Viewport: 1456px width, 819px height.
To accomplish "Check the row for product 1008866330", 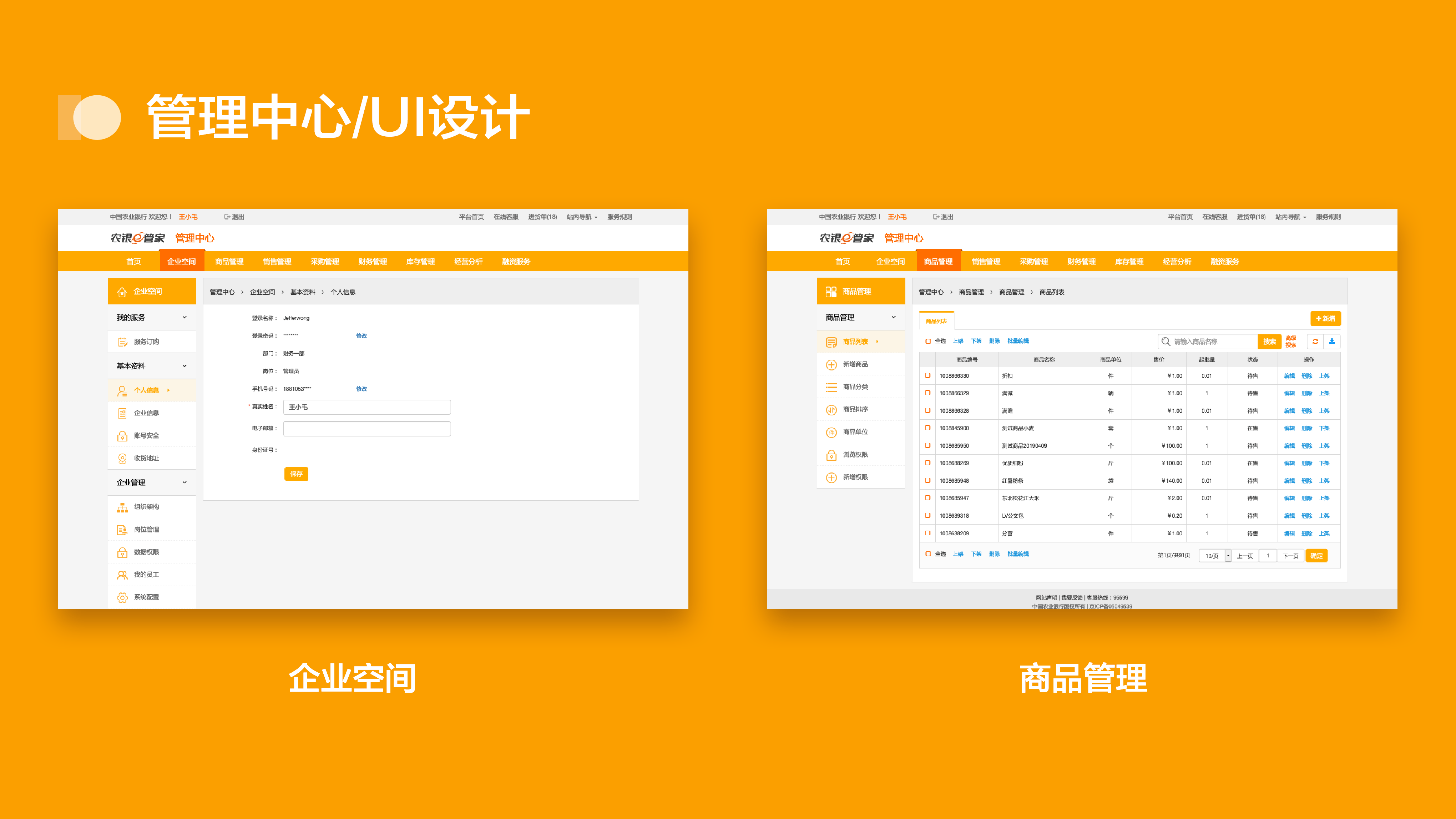I will click(x=927, y=376).
